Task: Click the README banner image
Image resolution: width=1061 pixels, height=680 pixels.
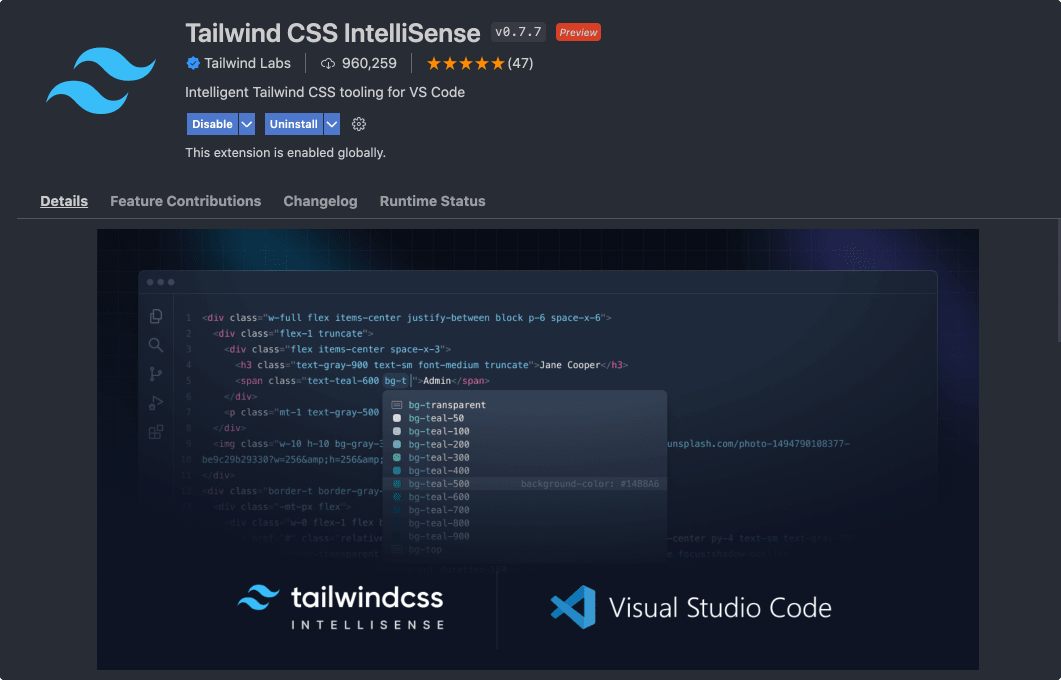Action: click(538, 449)
